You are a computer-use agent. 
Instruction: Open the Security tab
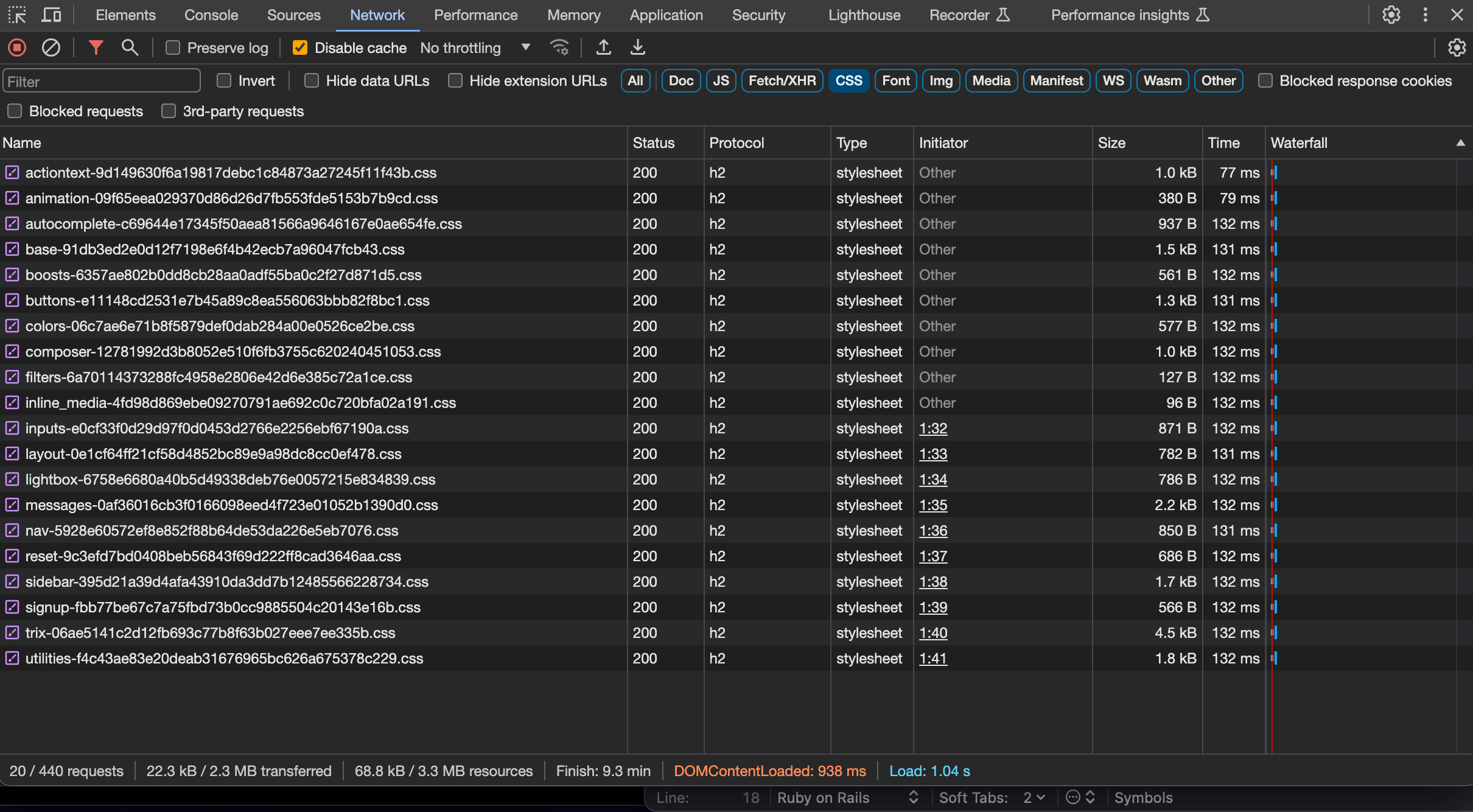pyautogui.click(x=758, y=15)
